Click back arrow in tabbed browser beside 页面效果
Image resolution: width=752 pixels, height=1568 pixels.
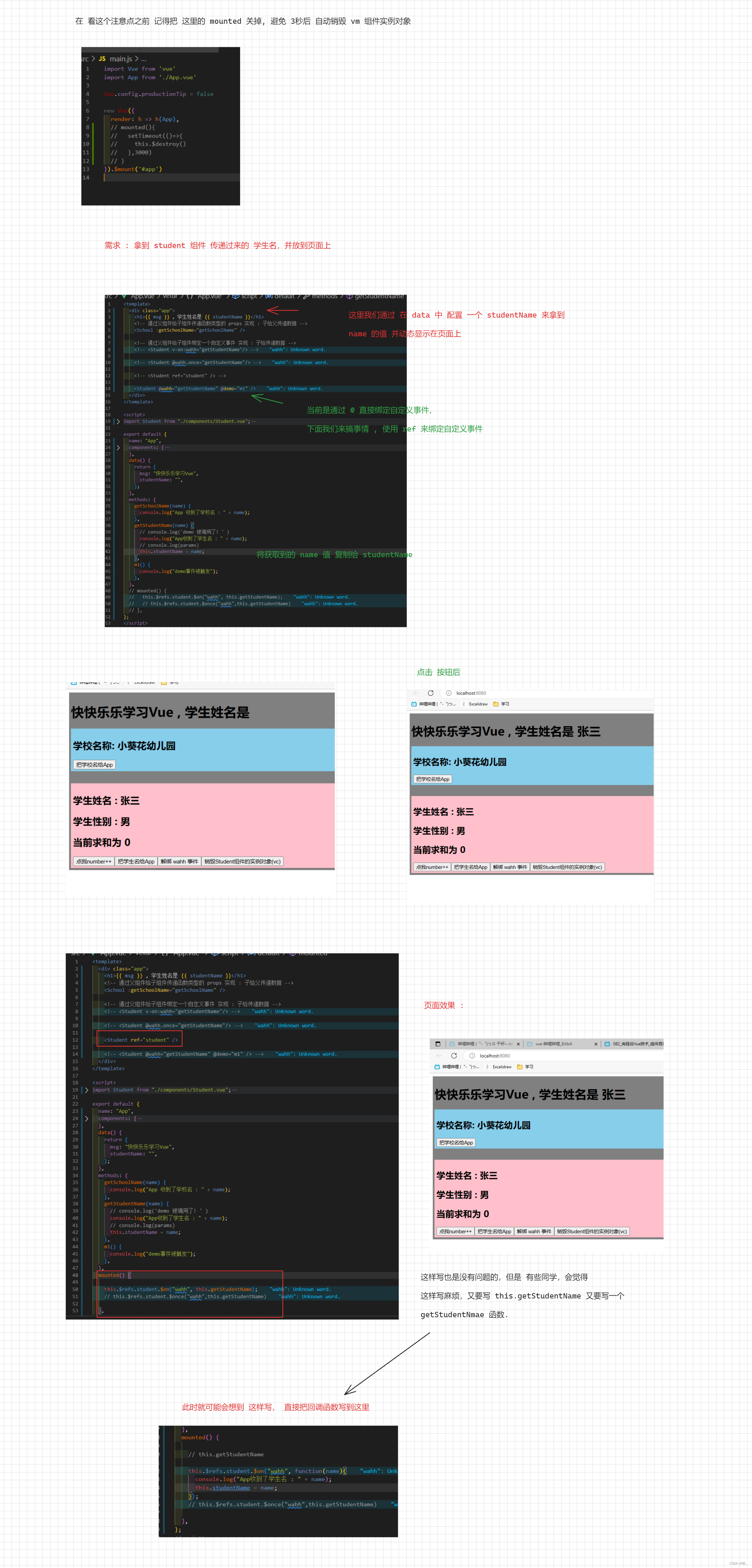(439, 1055)
